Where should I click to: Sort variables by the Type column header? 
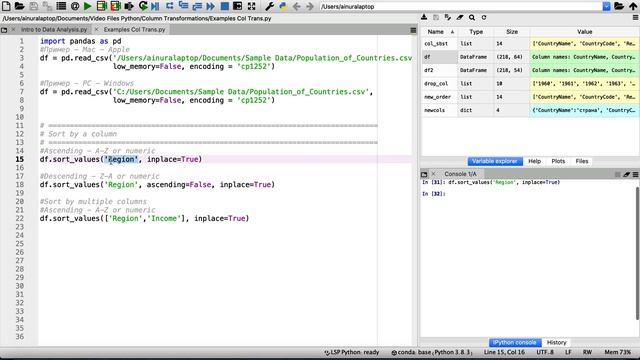point(476,31)
